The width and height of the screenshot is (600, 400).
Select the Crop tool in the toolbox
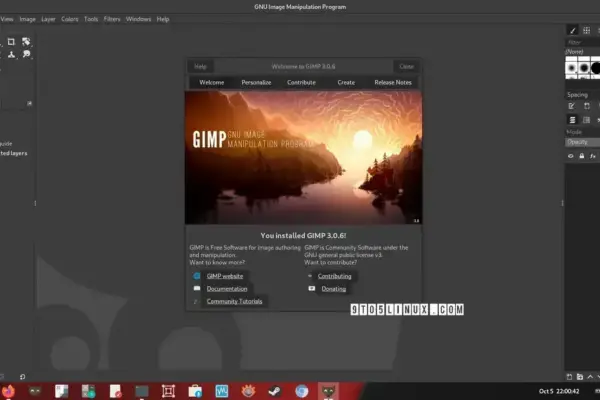click(11, 42)
